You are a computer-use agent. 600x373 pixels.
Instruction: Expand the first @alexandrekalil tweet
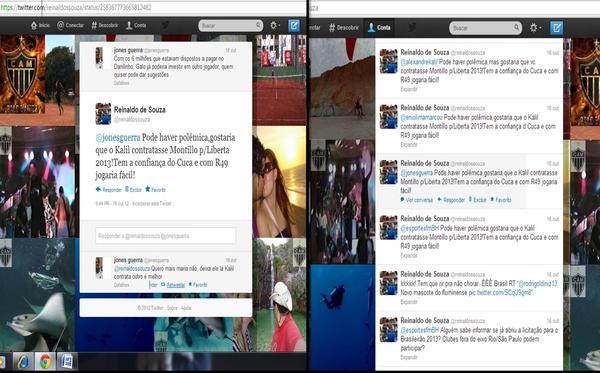pos(409,89)
